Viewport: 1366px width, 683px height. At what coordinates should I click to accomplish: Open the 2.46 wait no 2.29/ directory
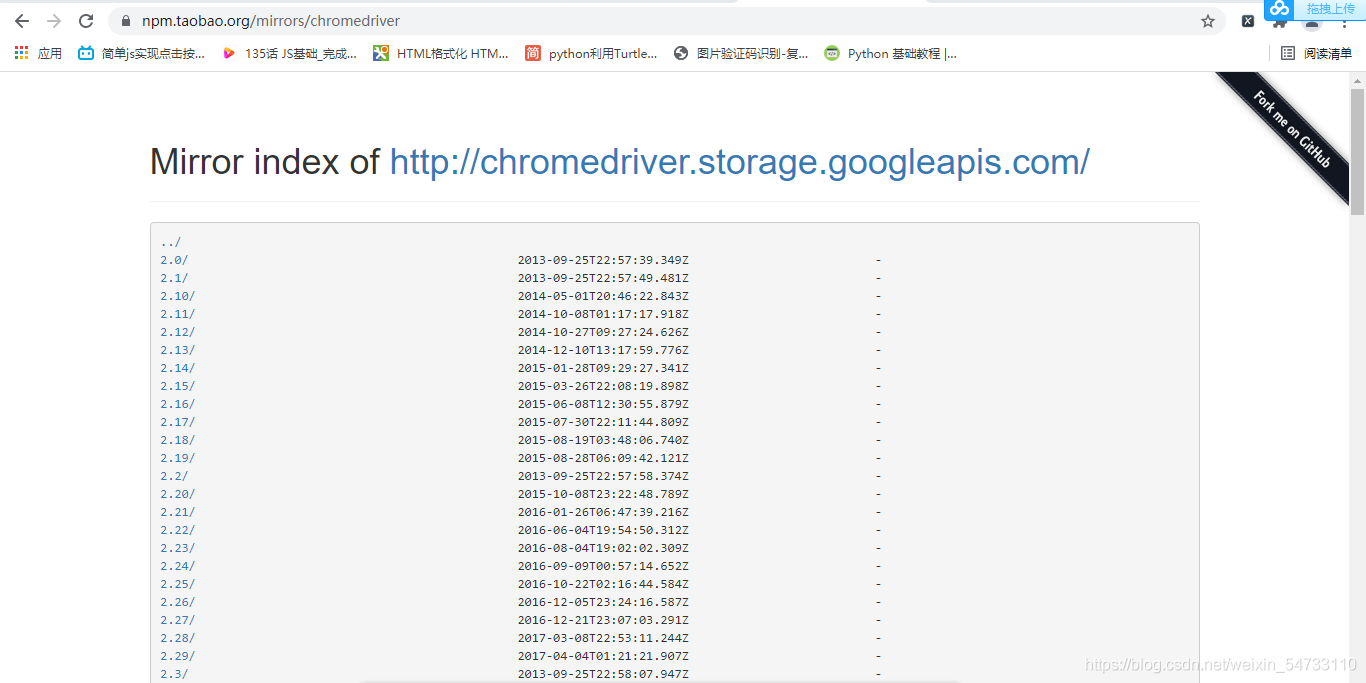[x=177, y=656]
